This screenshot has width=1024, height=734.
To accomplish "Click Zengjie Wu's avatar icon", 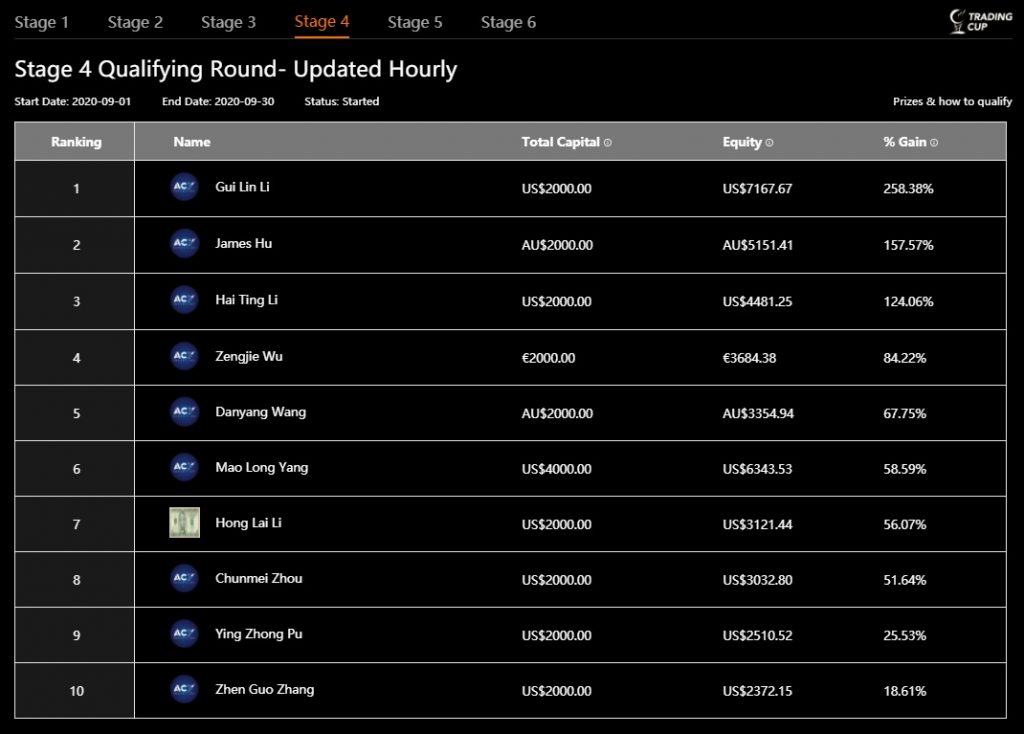I will 184,356.
